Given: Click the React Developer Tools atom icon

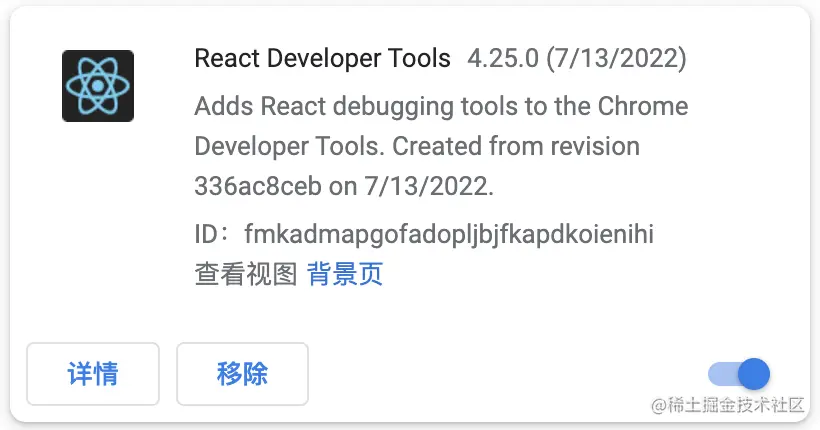Looking at the screenshot, I should 98,86.
